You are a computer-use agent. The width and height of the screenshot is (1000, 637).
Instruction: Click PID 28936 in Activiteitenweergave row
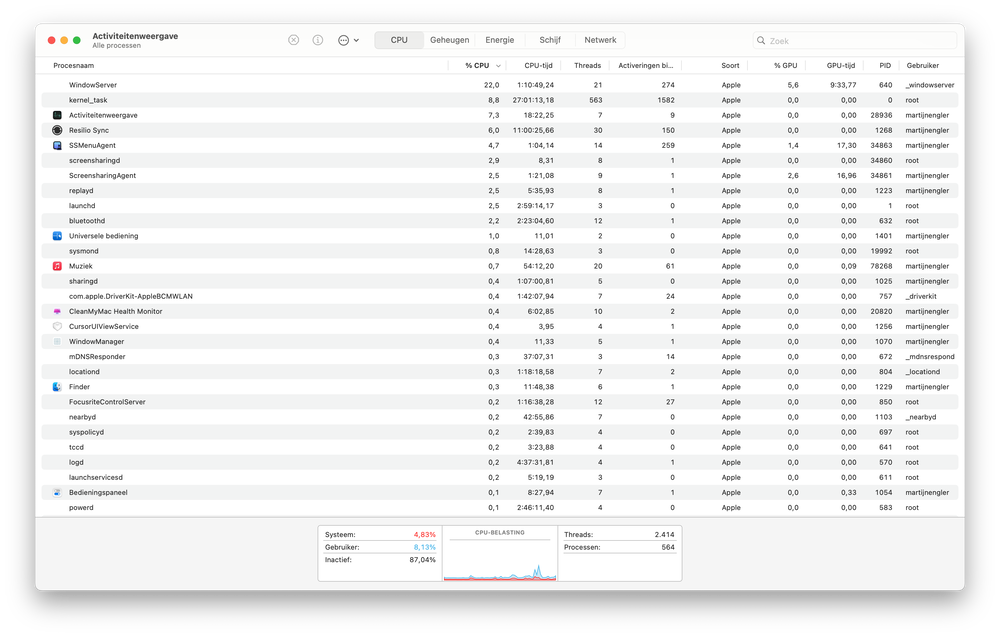(881, 115)
